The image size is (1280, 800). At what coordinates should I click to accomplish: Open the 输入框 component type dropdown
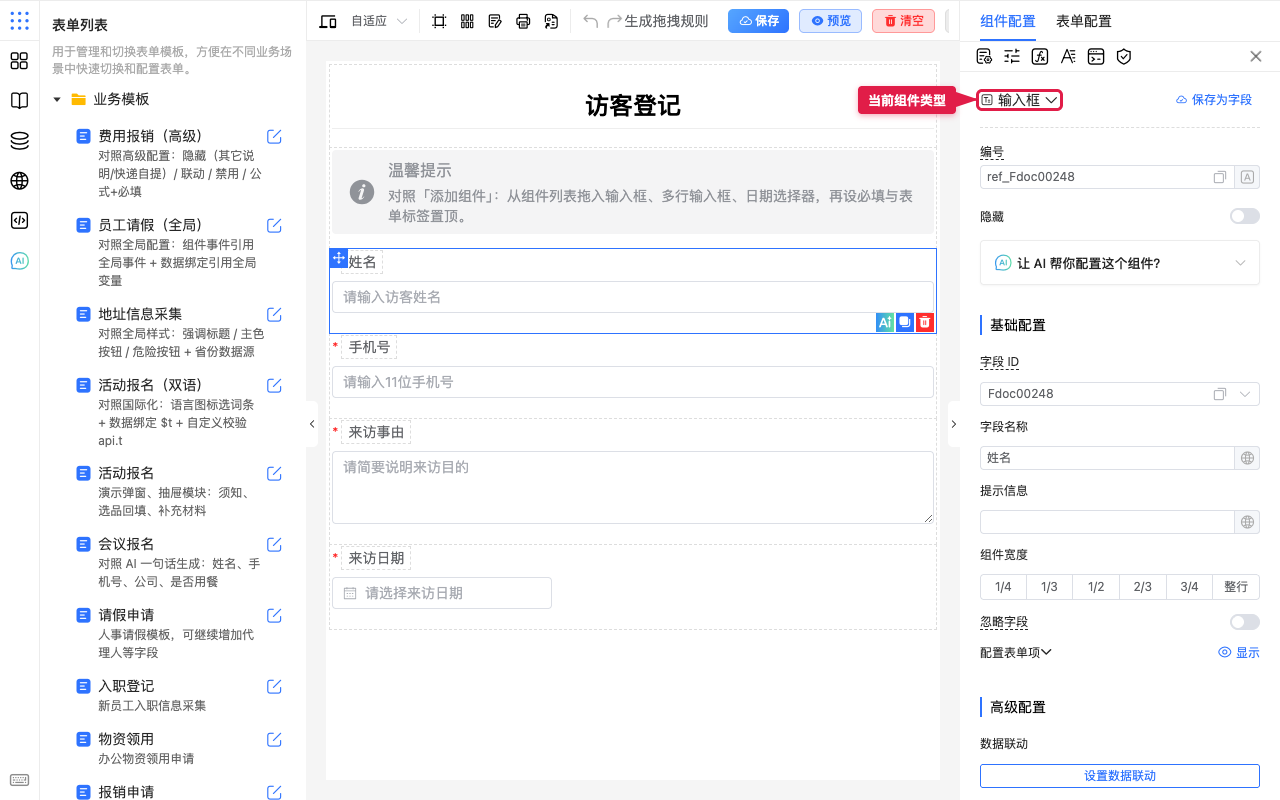point(1019,100)
